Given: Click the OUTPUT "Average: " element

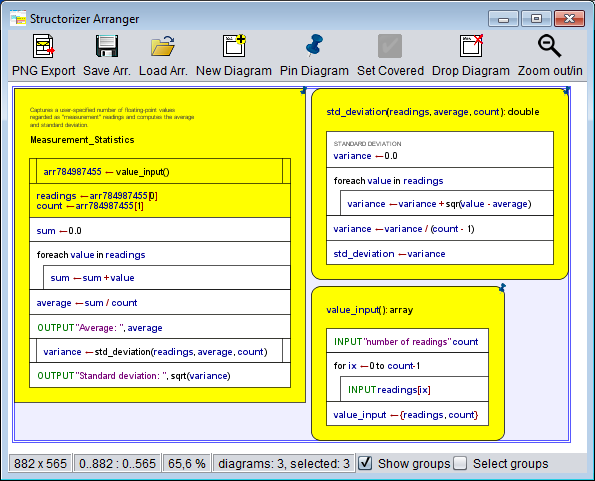Looking at the screenshot, I should coord(160,327).
